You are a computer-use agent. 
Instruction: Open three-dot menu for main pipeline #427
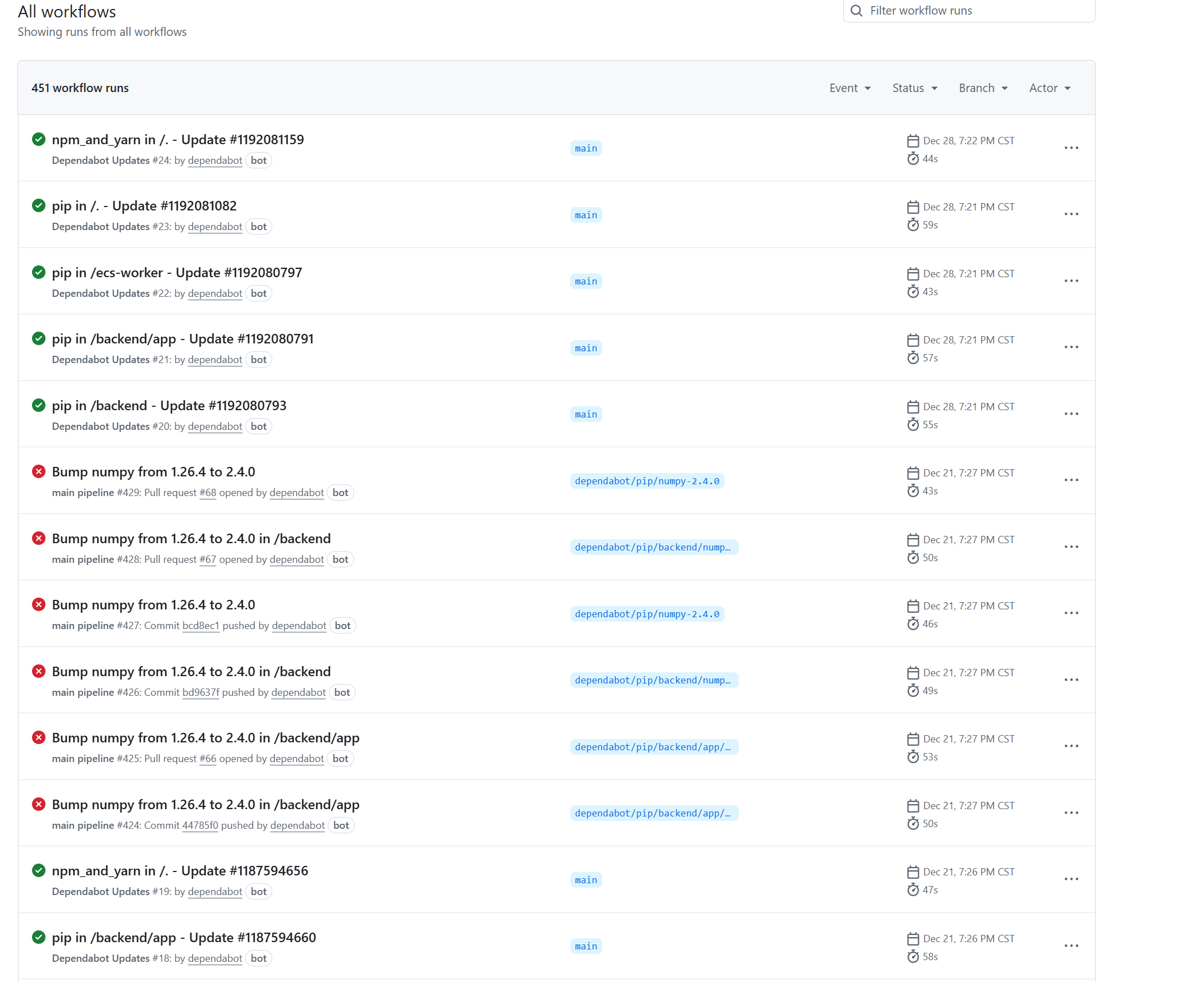[x=1071, y=613]
